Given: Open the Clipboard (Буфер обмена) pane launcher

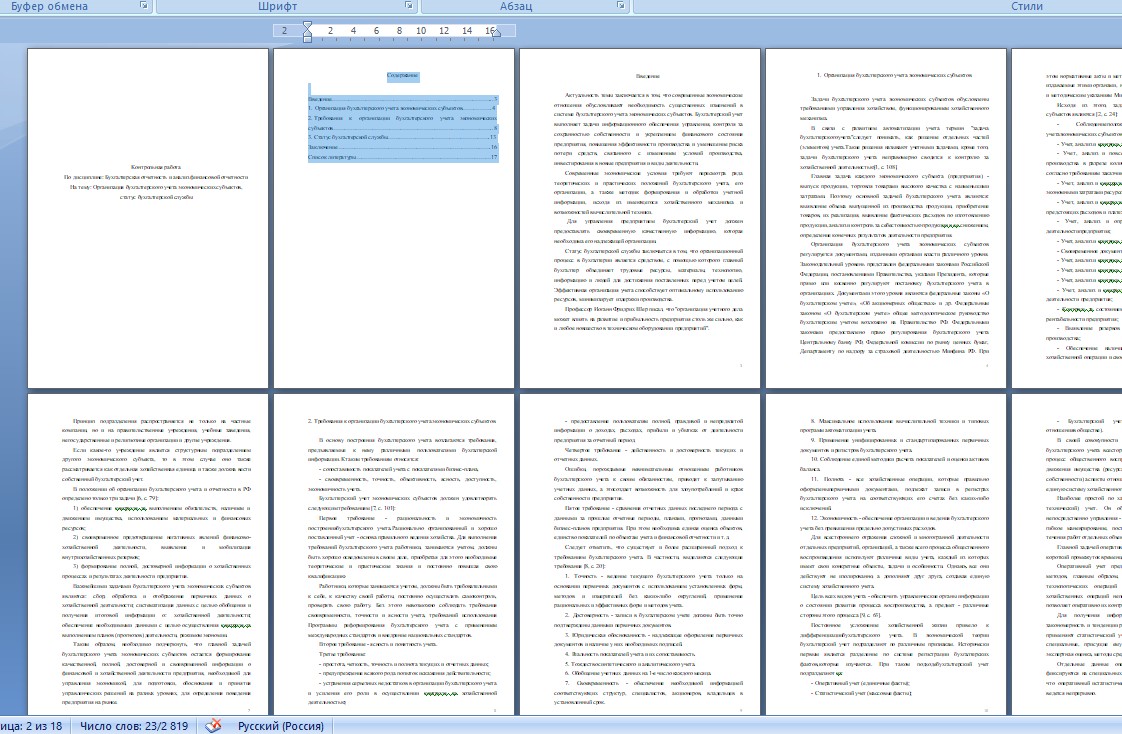Looking at the screenshot, I should point(144,6).
